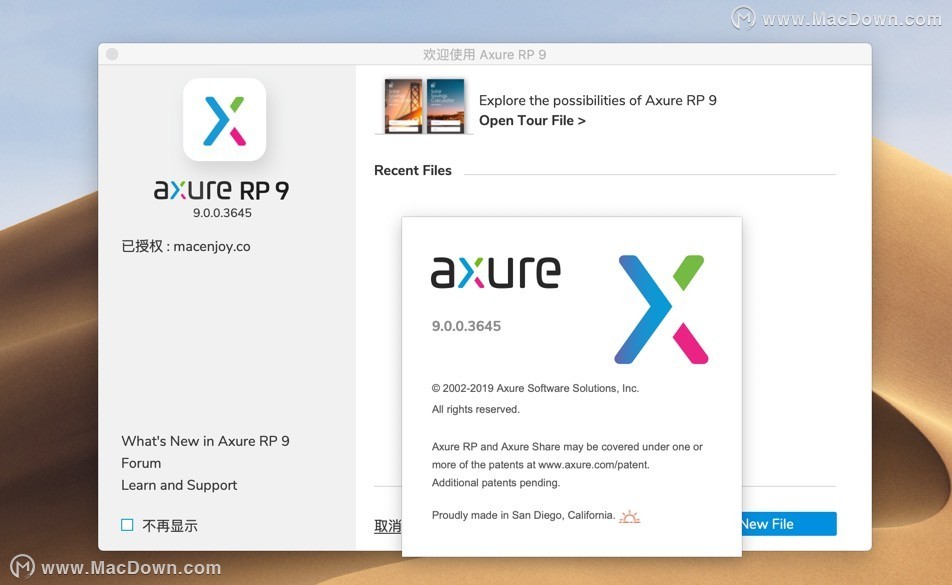The image size is (952, 585).
Task: Click Explore the possibilities of Axure RP 9
Action: pyautogui.click(x=598, y=100)
